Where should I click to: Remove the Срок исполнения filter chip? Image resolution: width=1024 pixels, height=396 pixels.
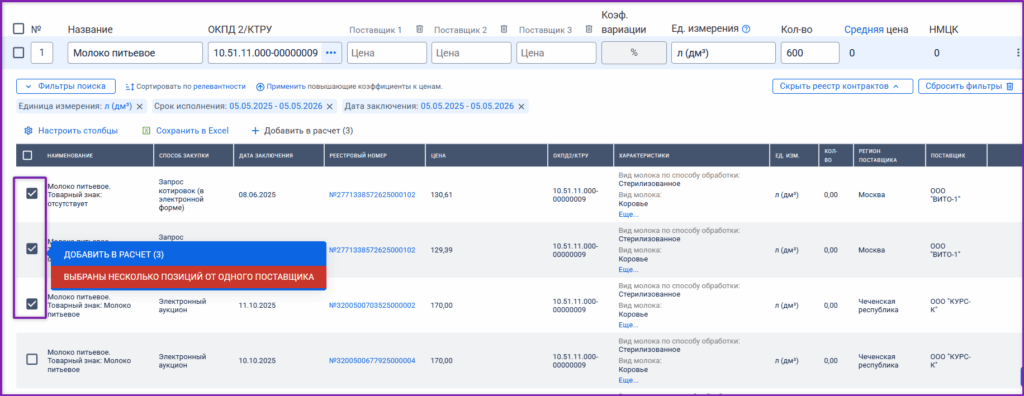[x=330, y=106]
